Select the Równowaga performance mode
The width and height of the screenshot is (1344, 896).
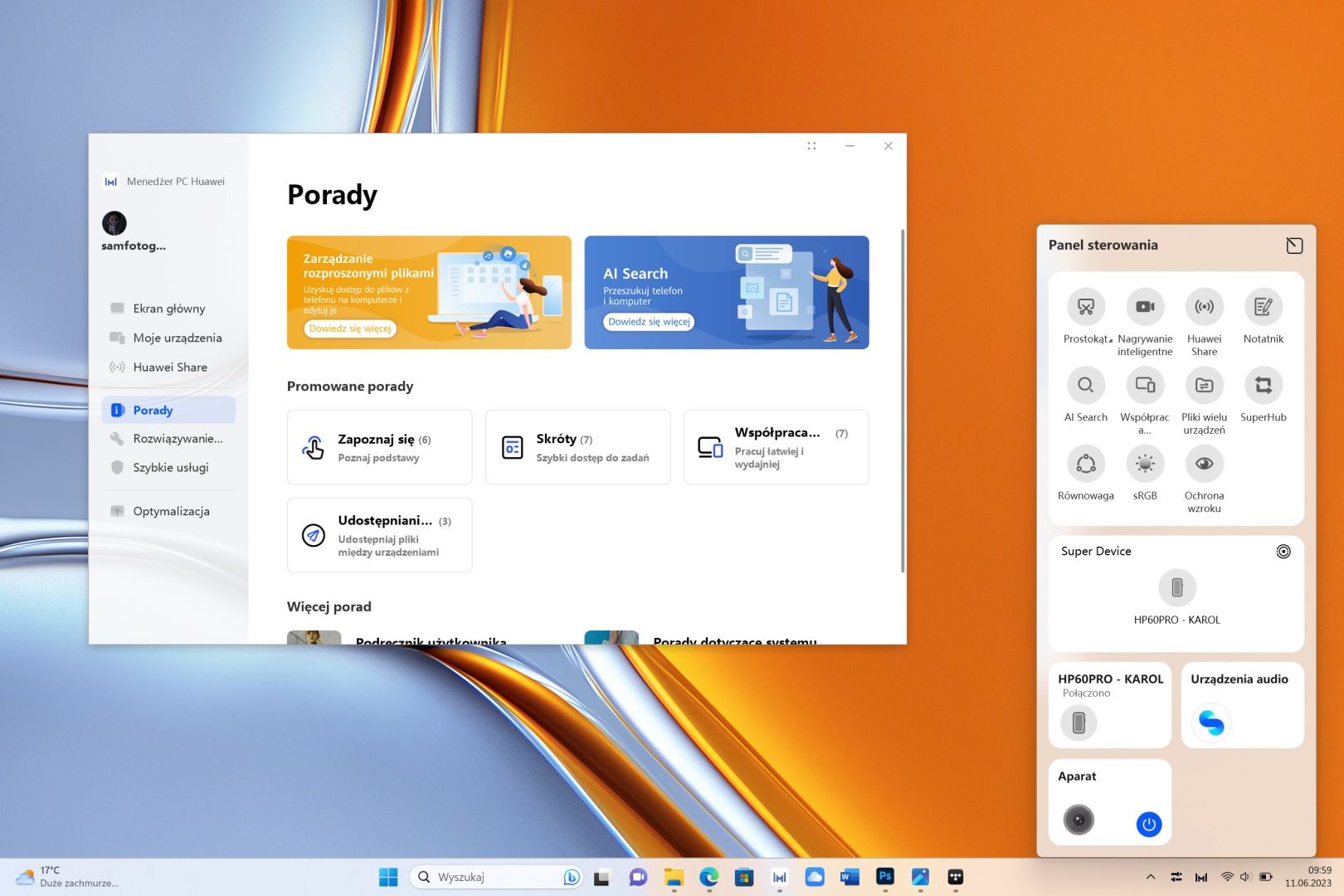(x=1085, y=465)
